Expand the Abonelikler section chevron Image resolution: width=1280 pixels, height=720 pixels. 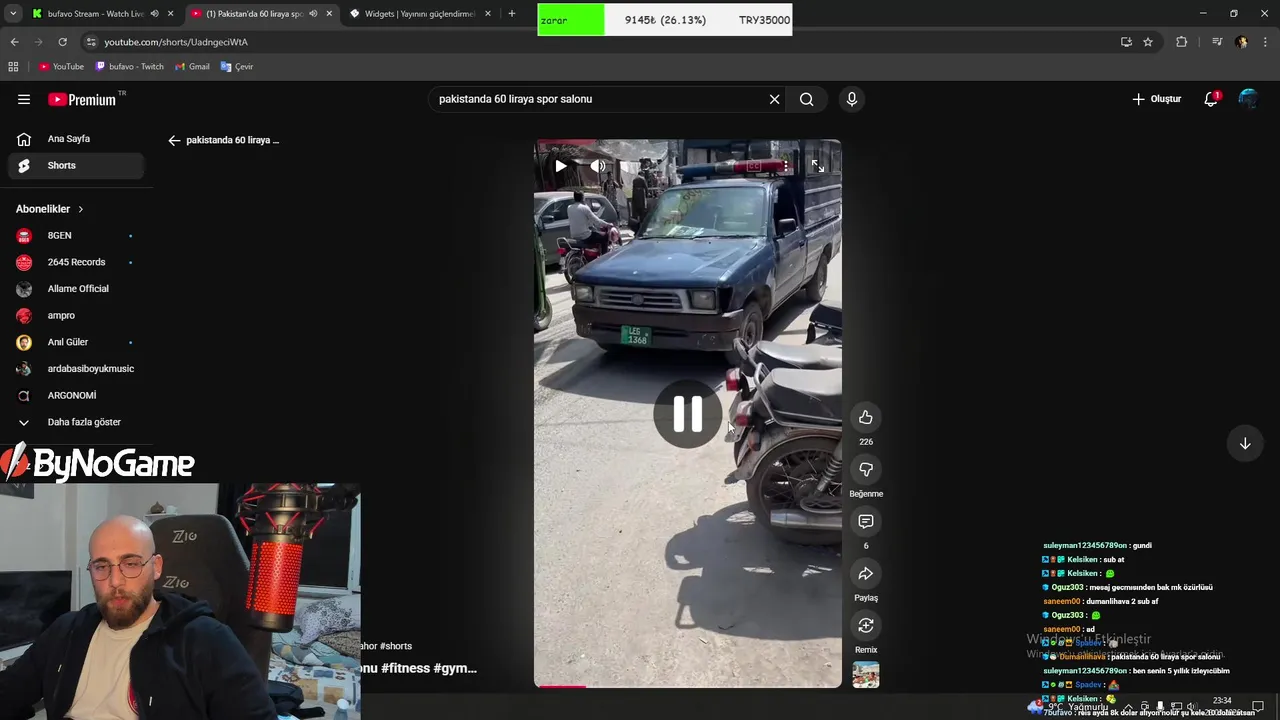[x=81, y=209]
